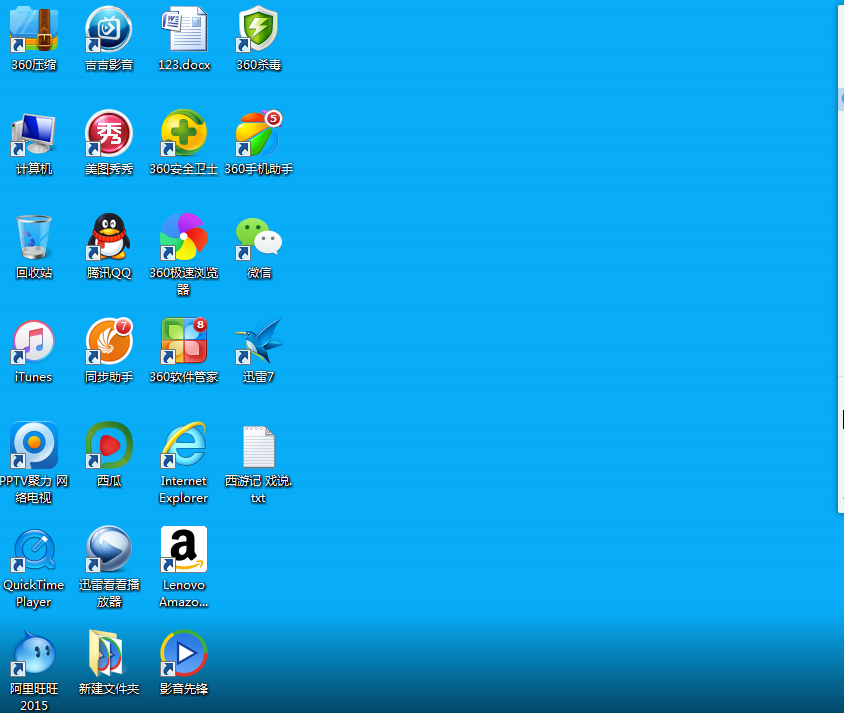Click the 微信 WeChat icon

tap(259, 238)
